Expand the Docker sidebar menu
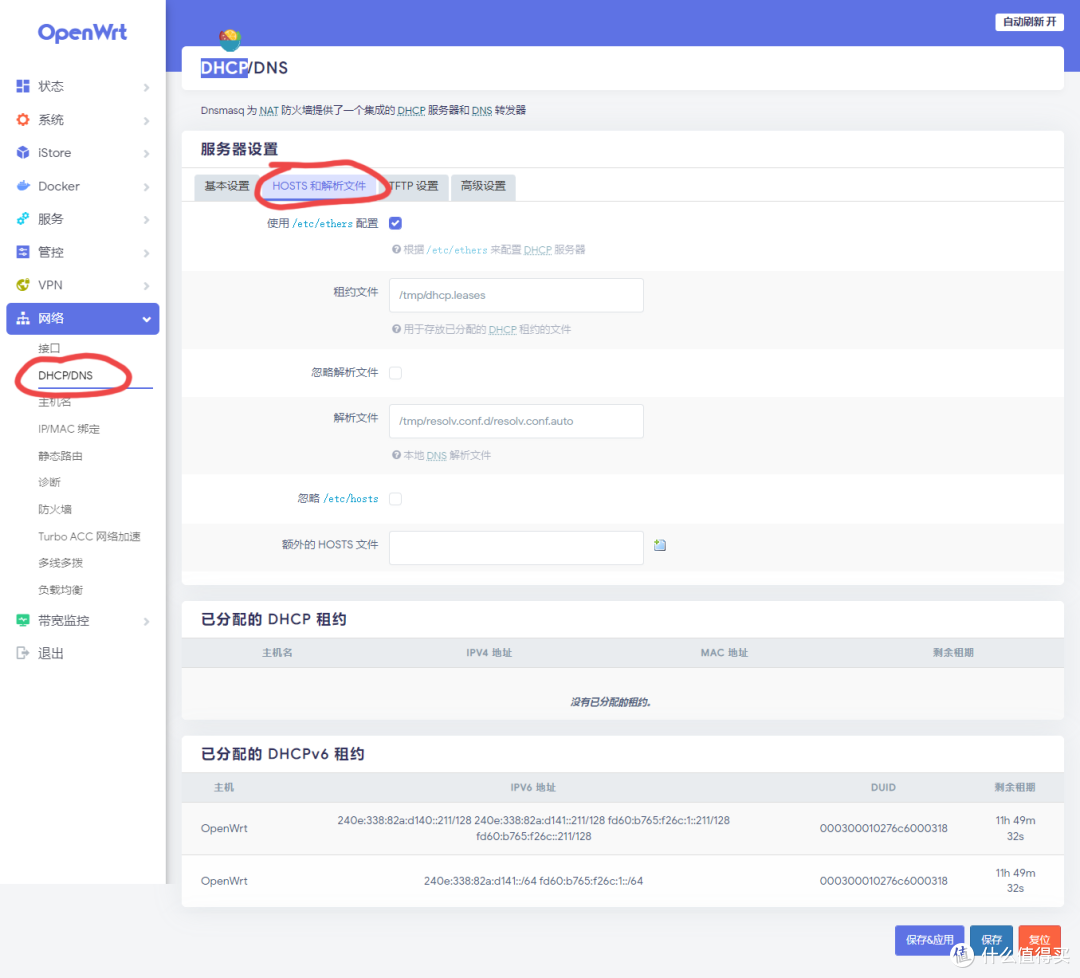This screenshot has width=1080, height=978. pos(148,186)
